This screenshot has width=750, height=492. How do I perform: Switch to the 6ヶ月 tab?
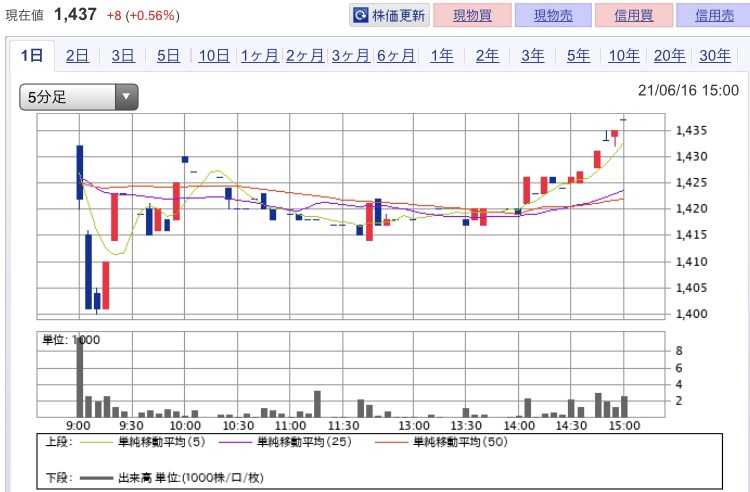tap(396, 56)
